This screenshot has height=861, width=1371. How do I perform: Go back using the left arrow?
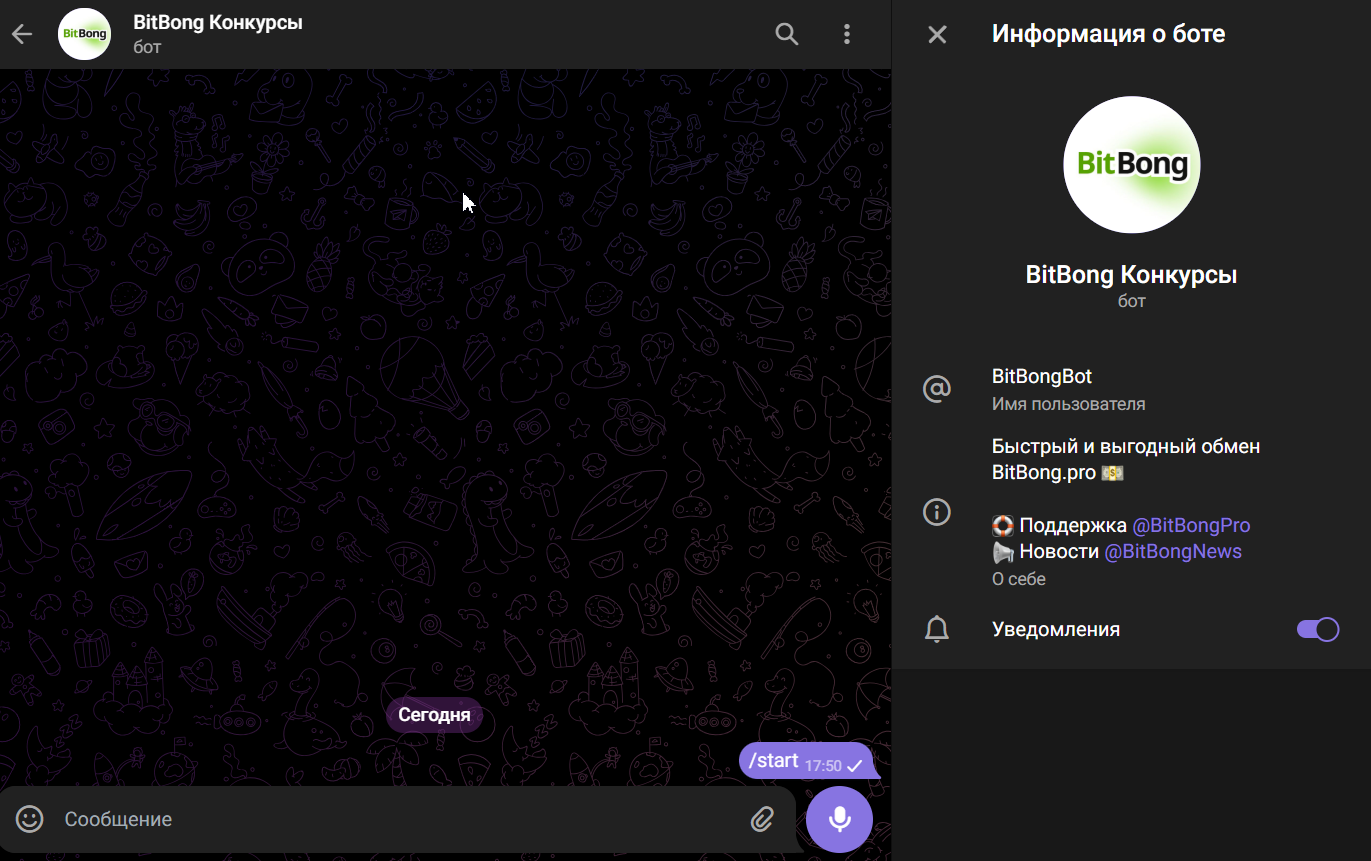click(22, 34)
